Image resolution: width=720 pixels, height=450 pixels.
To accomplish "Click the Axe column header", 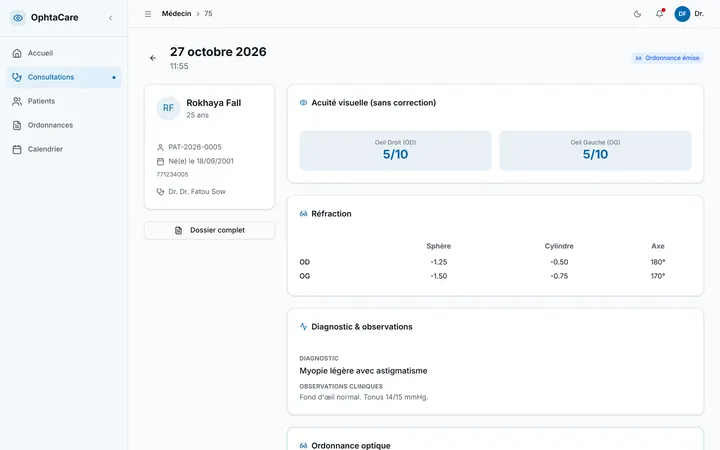I will pos(658,246).
